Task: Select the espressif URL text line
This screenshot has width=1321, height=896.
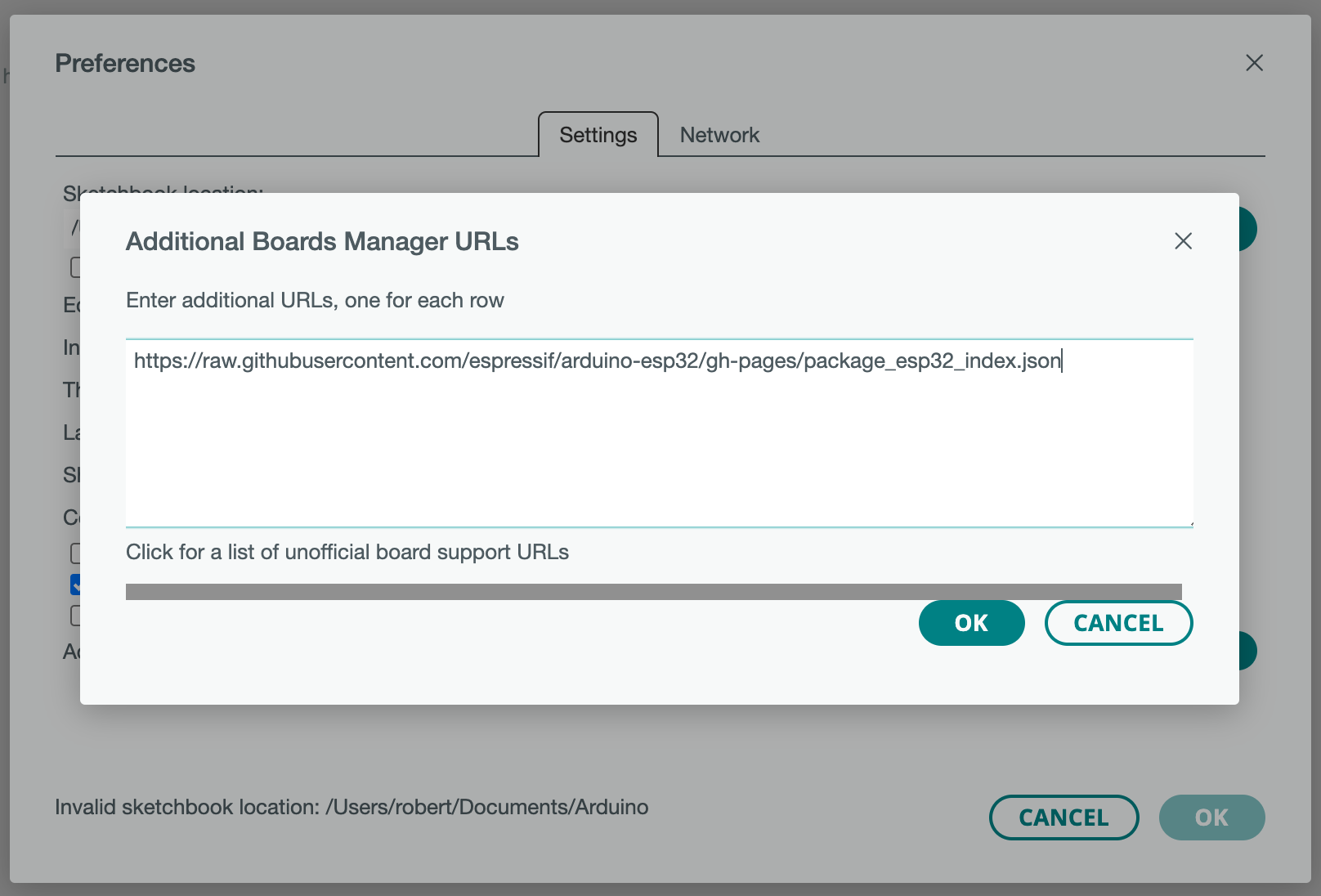Action: 598,361
